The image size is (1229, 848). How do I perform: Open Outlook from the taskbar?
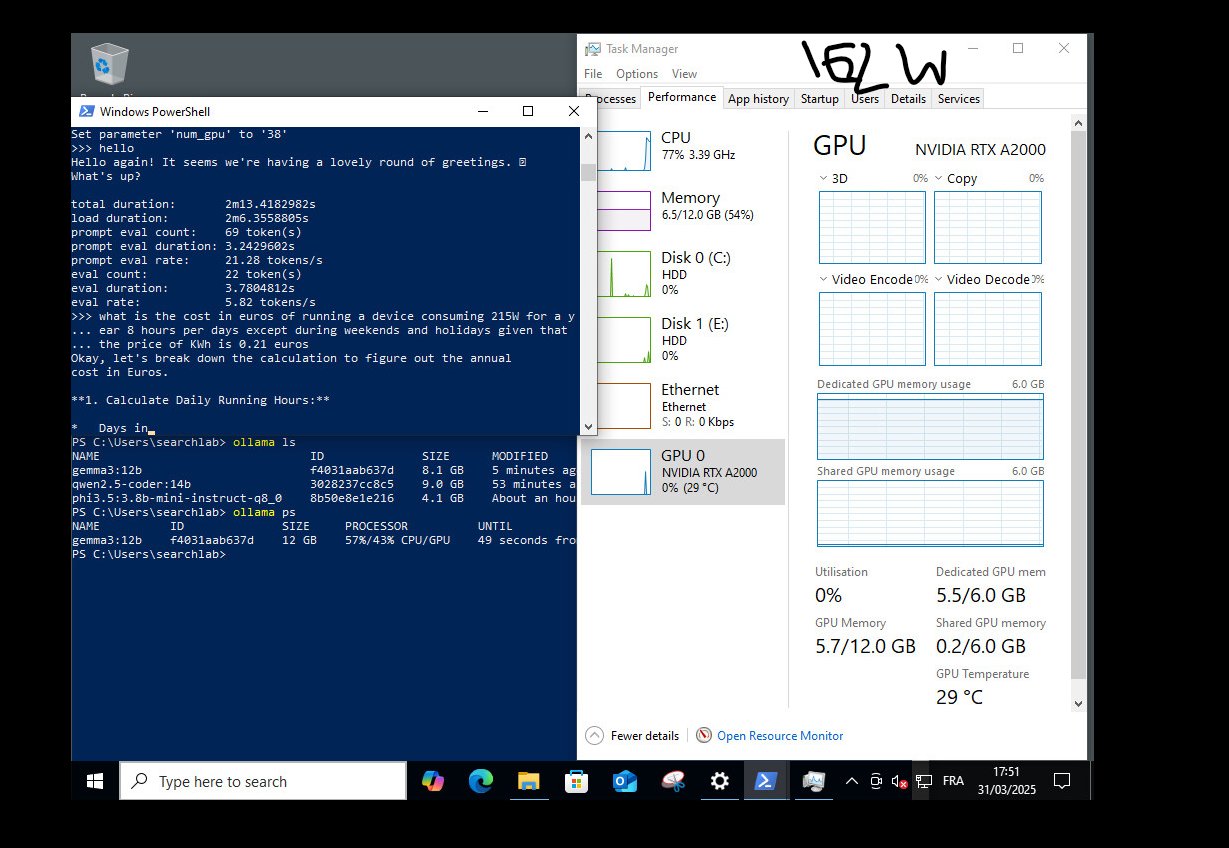625,781
